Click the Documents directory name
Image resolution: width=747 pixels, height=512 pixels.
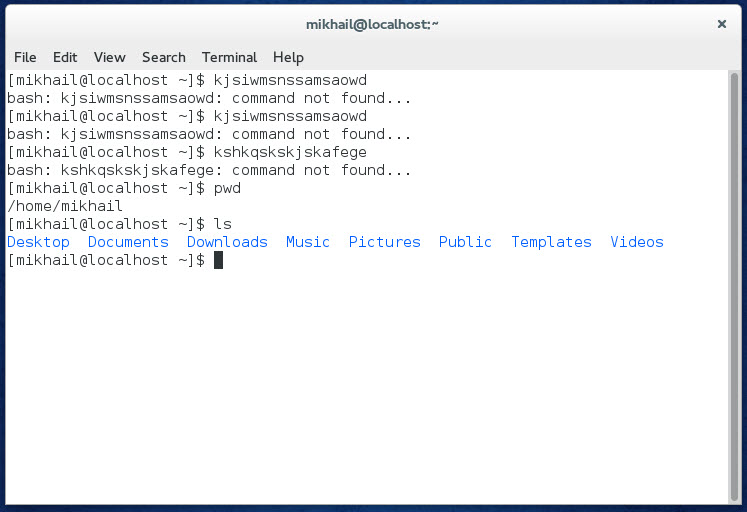(x=128, y=242)
